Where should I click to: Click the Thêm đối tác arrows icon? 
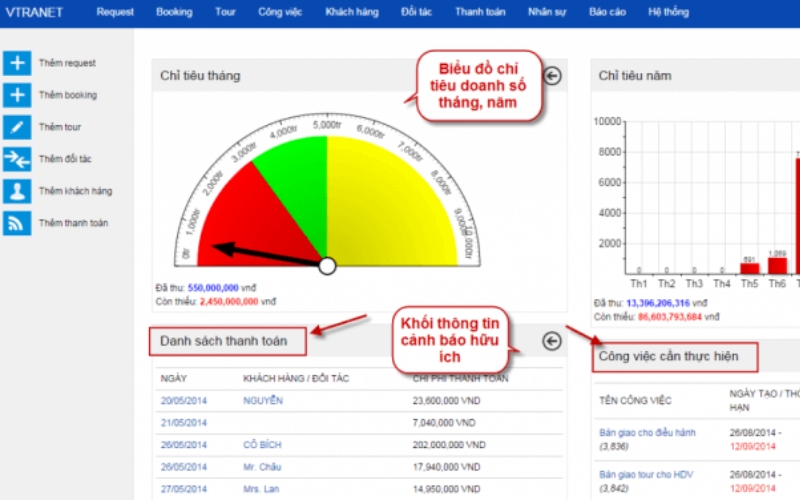17,159
